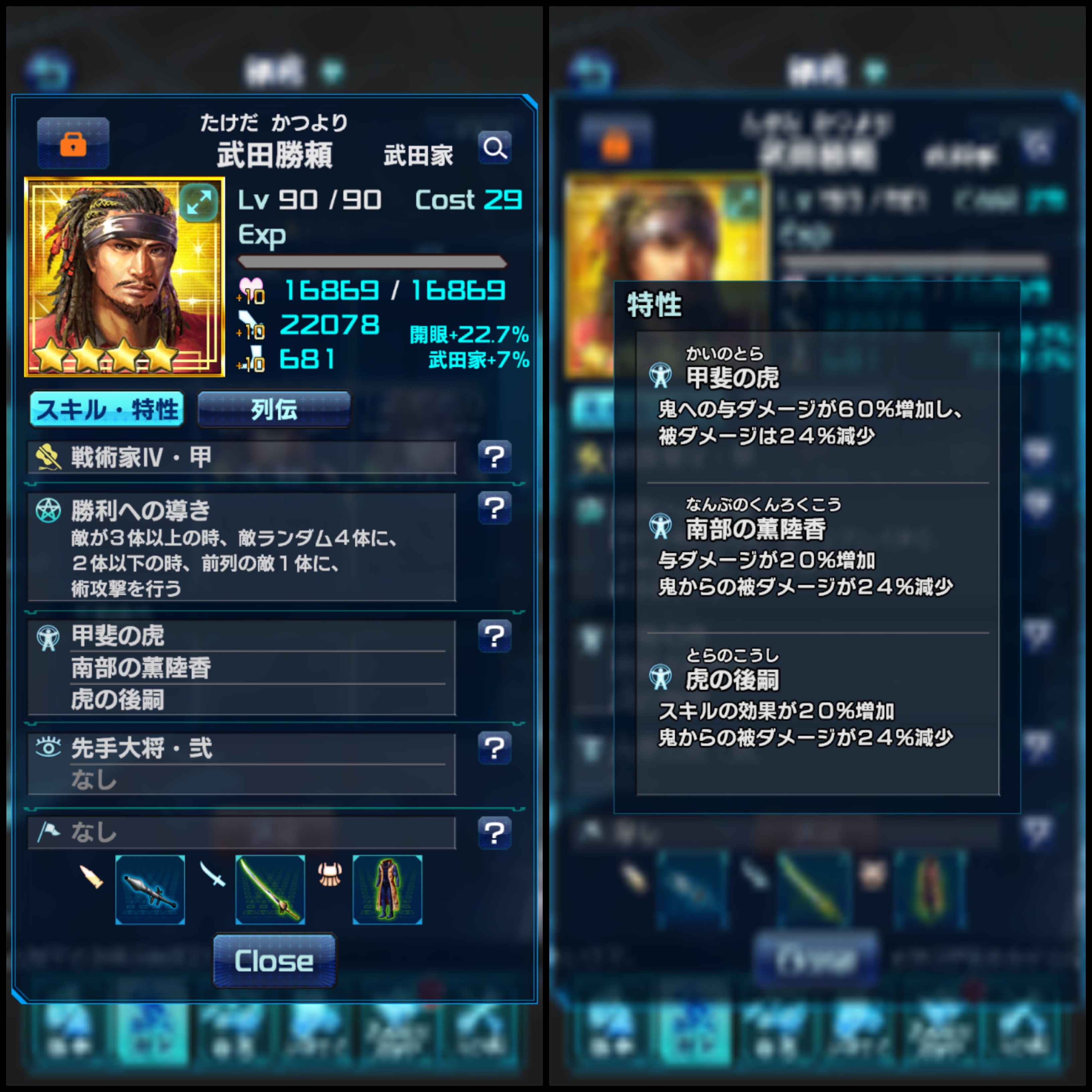Open help for 甲斐の虎 traits
Screen dimensions: 1092x1092
(x=494, y=636)
